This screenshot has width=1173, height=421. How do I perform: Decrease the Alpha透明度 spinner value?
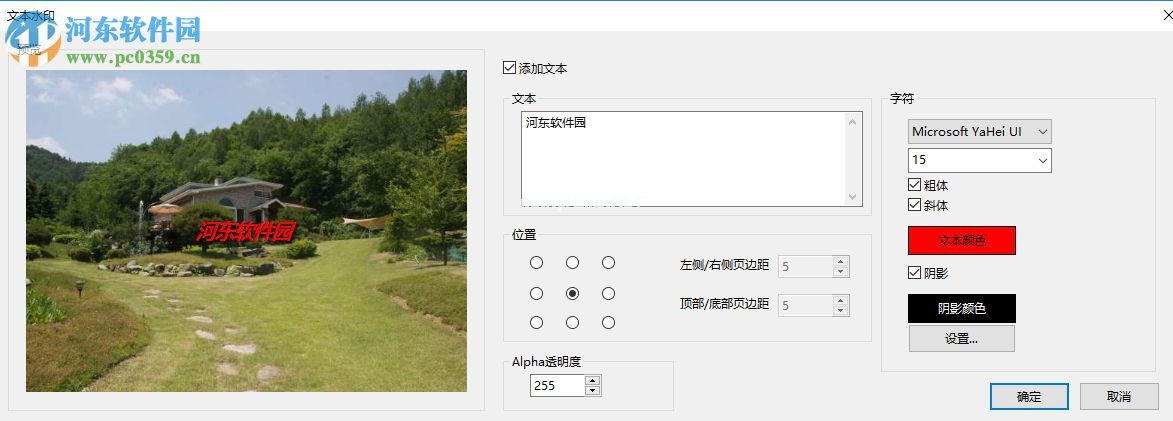[592, 391]
